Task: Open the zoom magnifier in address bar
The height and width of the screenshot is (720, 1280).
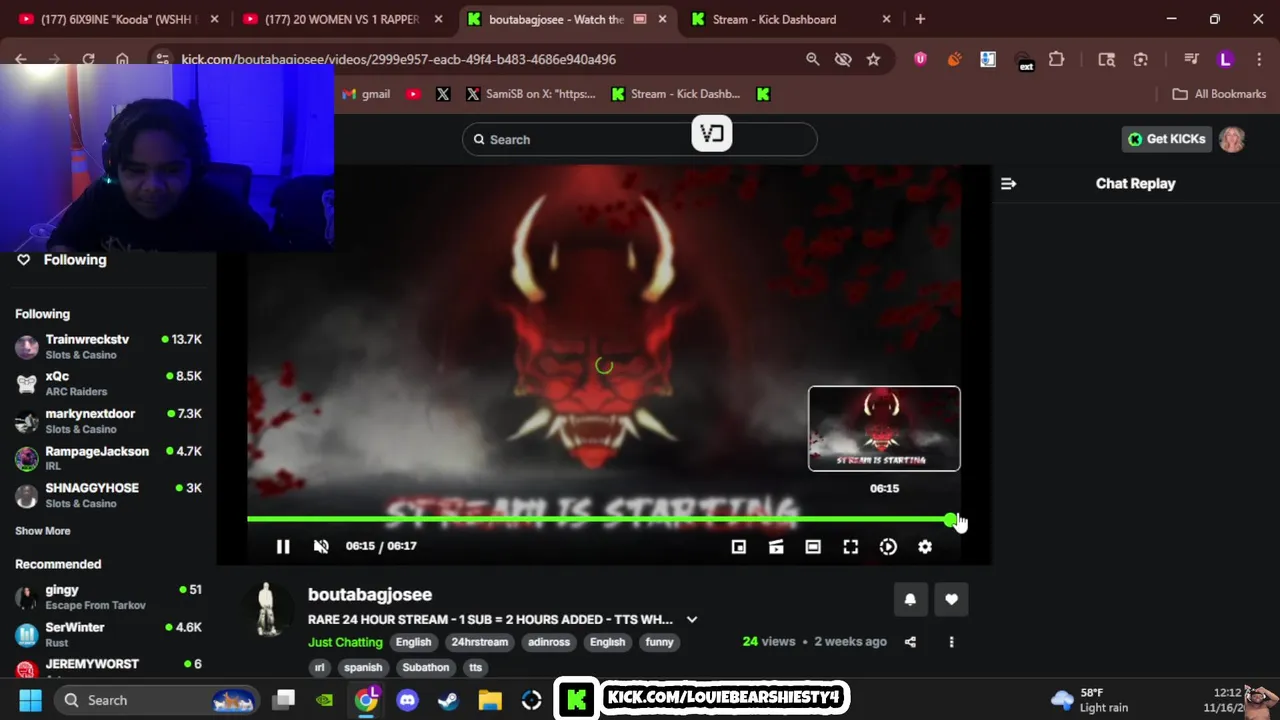Action: [x=813, y=59]
